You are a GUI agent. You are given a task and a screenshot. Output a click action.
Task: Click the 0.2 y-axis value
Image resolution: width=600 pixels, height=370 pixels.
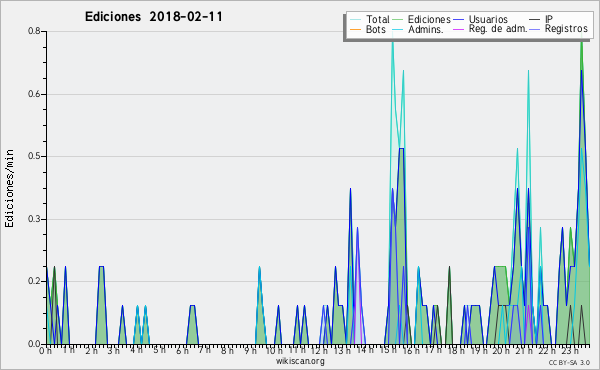pos(34,281)
